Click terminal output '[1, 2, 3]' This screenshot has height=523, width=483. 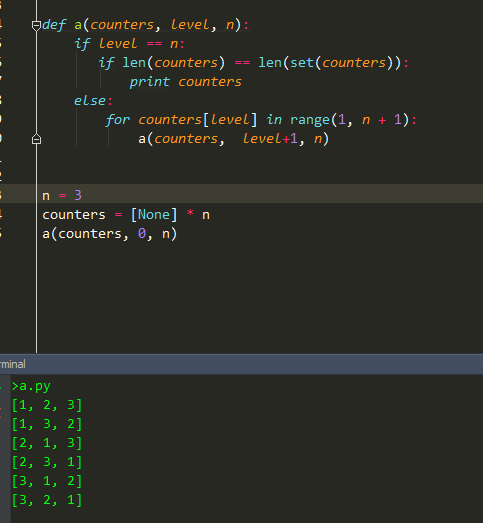47,405
